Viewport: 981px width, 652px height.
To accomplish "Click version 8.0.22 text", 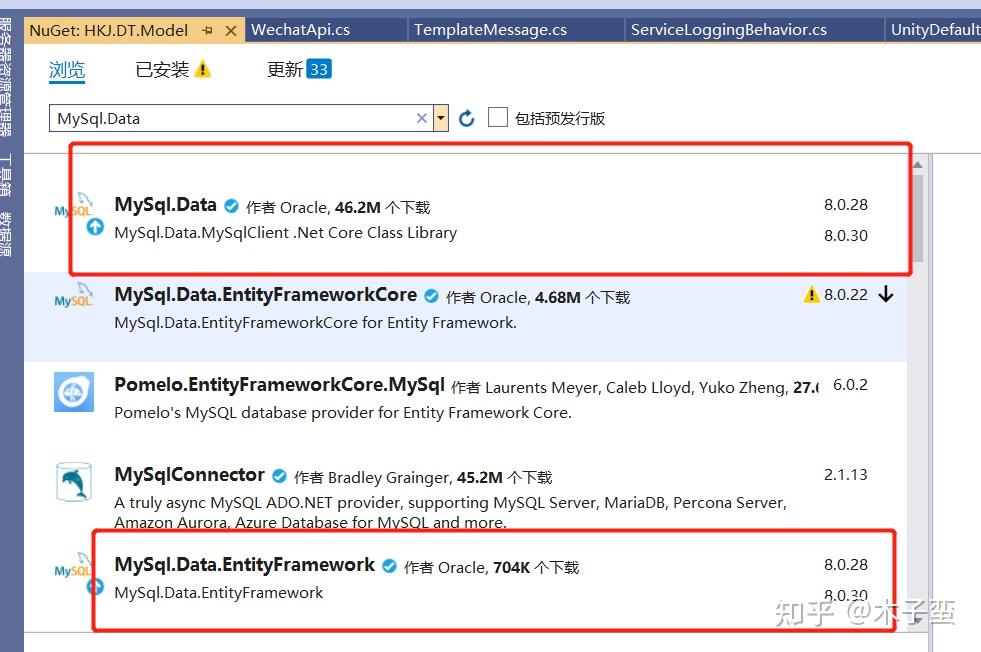I will coord(846,295).
